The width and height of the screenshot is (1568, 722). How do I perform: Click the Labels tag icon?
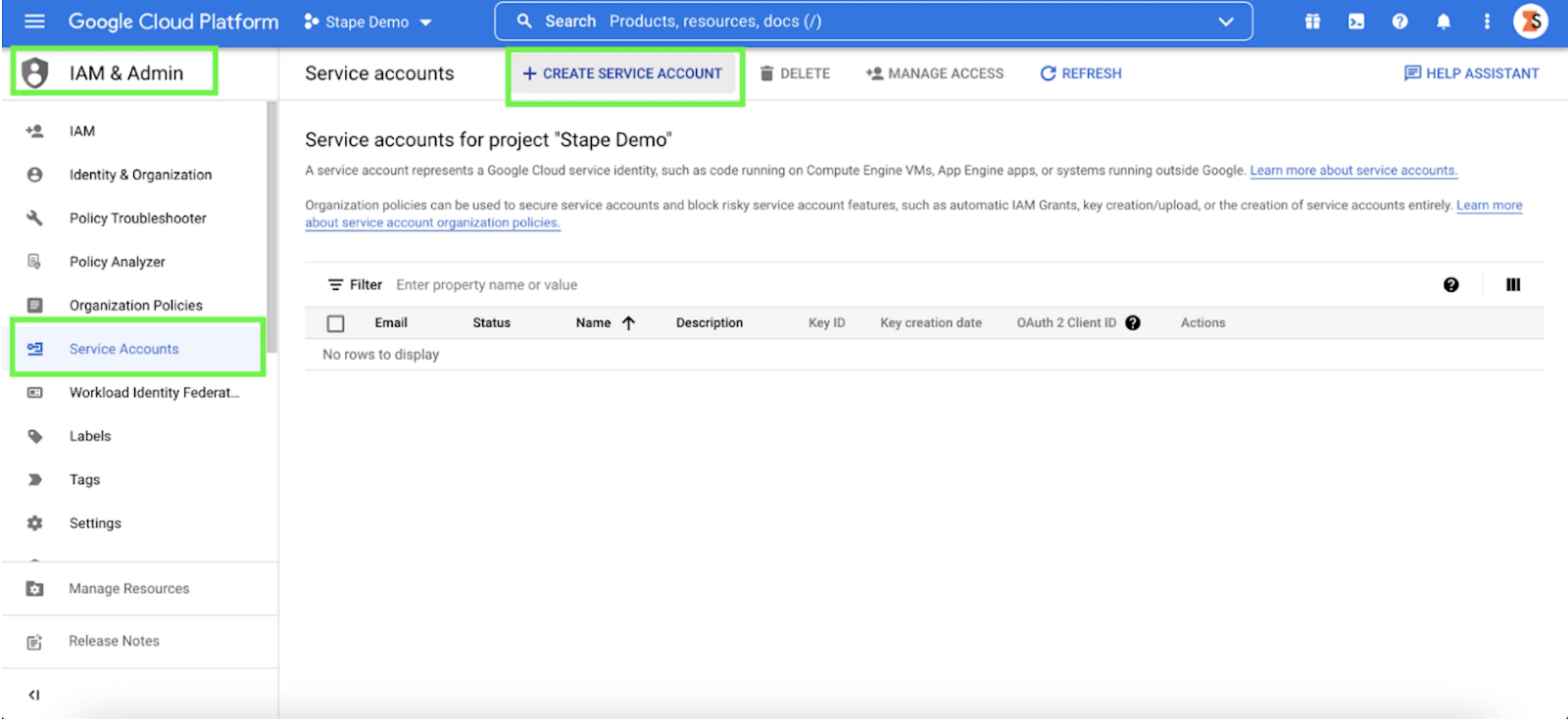[34, 436]
